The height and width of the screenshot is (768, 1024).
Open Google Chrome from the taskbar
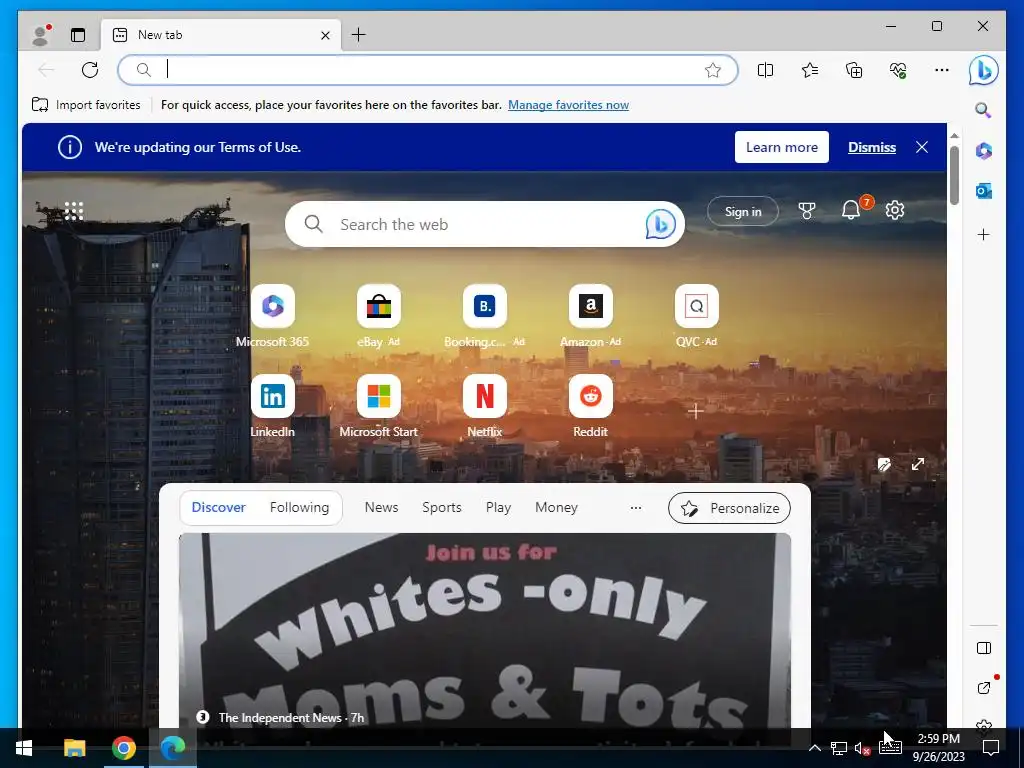coord(123,748)
